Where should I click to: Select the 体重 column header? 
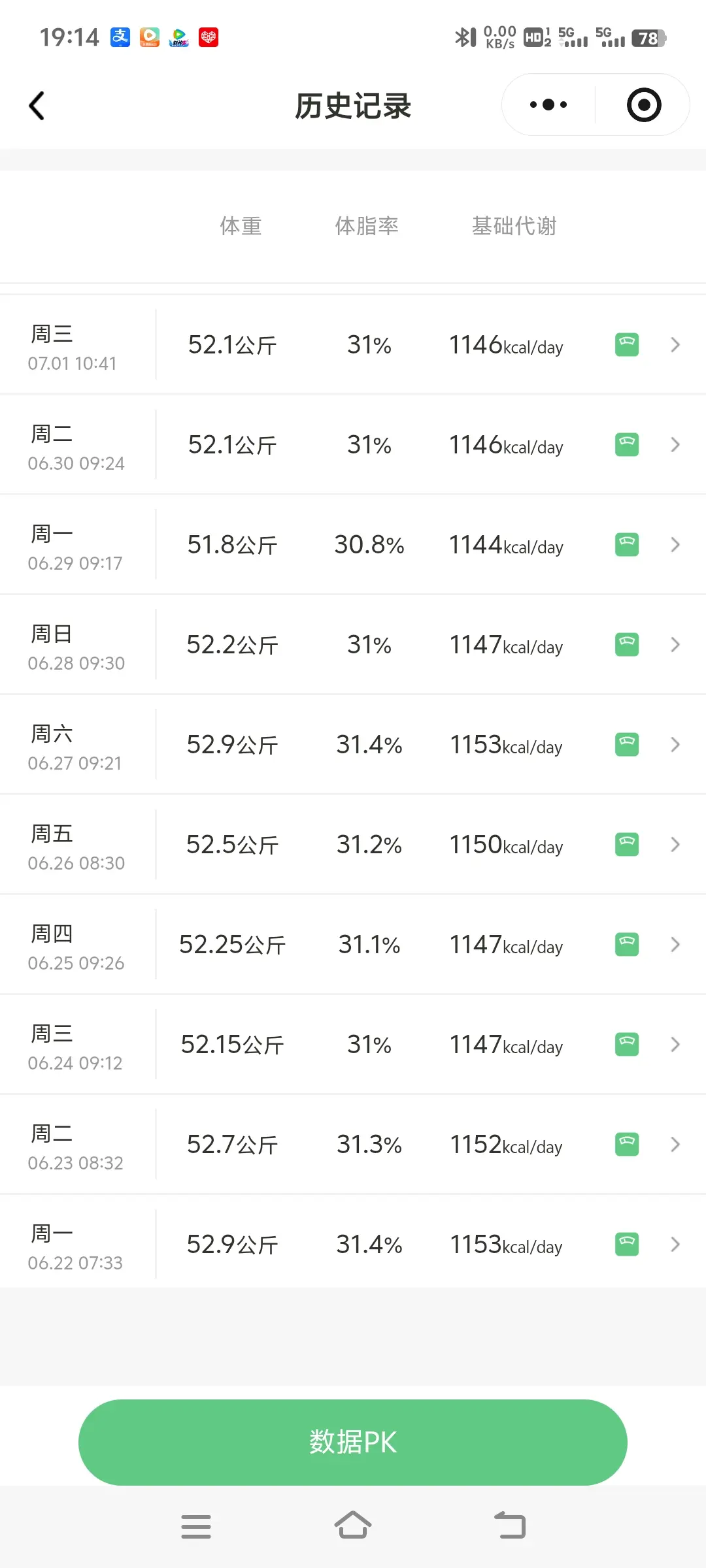click(x=241, y=226)
